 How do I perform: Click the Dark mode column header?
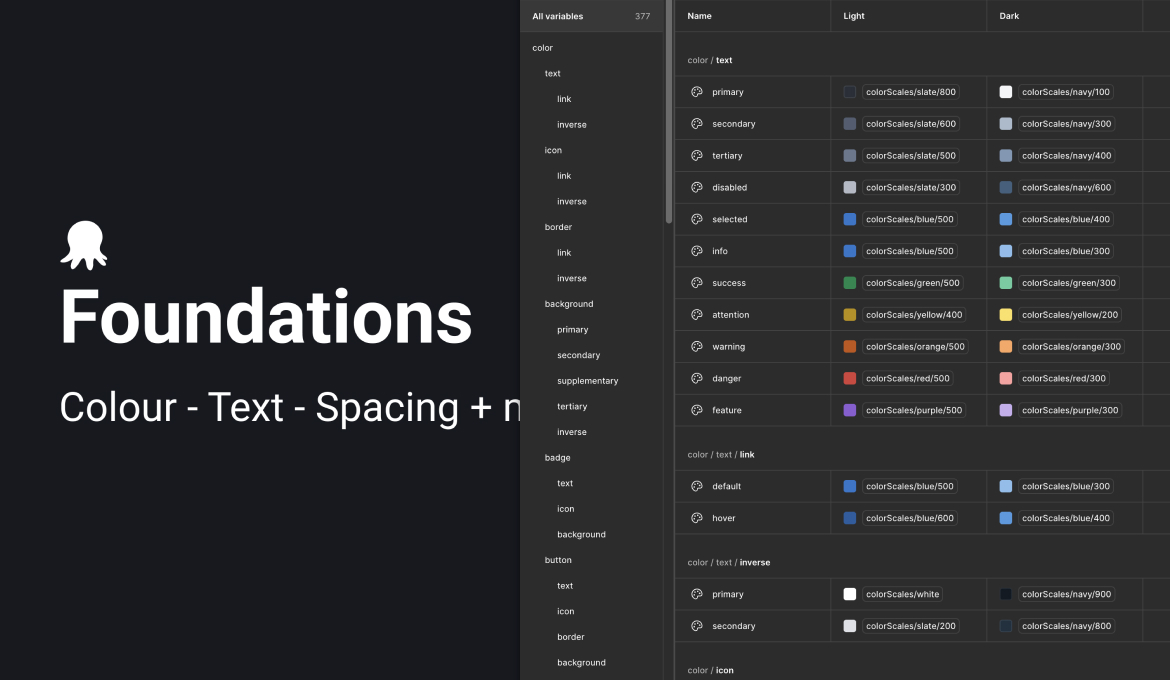(x=1009, y=16)
